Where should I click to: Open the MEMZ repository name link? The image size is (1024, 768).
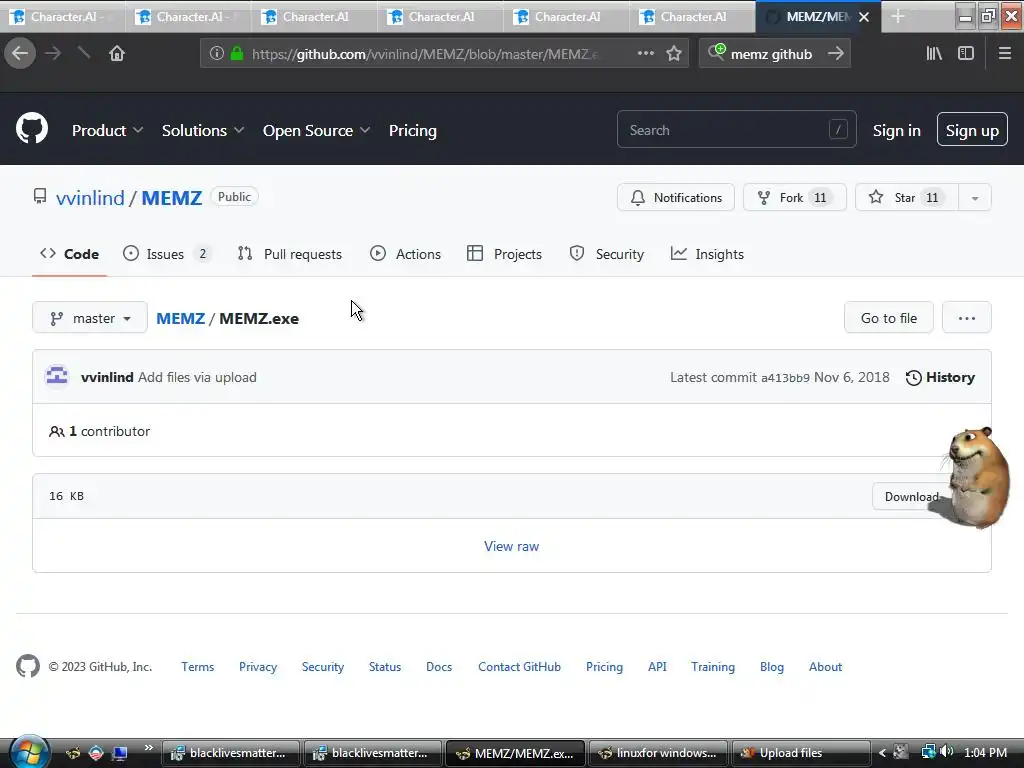[x=172, y=198]
